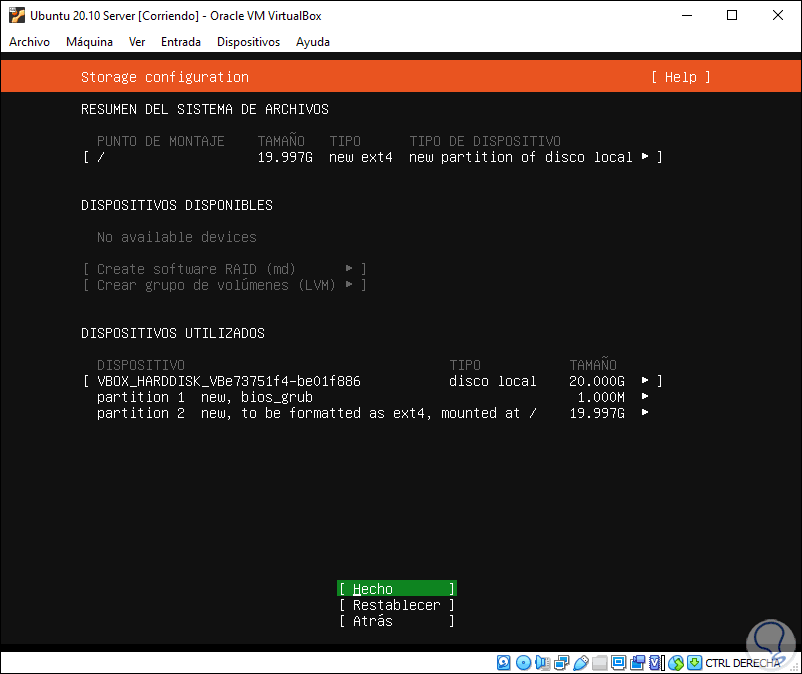
Task: Open the Ver menu
Action: coord(137,42)
